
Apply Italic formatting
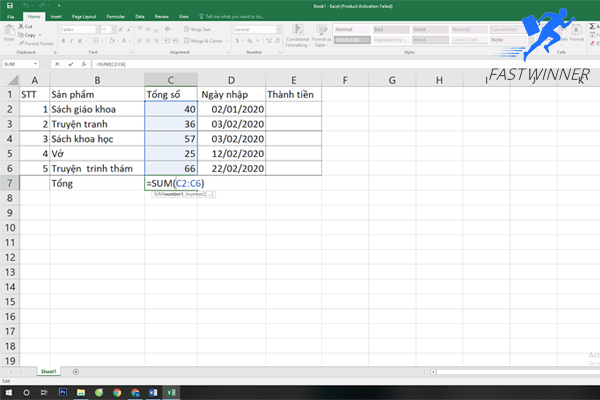tap(71, 41)
